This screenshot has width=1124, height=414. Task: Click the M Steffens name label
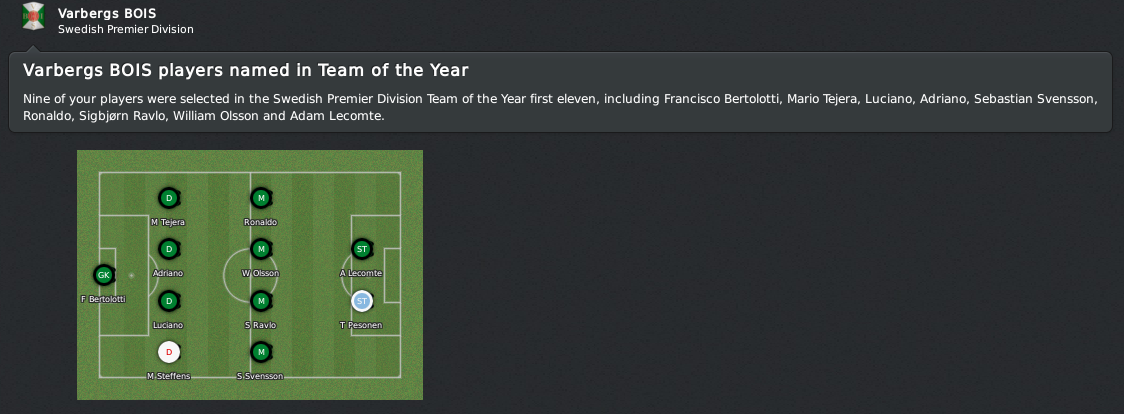pyautogui.click(x=168, y=376)
